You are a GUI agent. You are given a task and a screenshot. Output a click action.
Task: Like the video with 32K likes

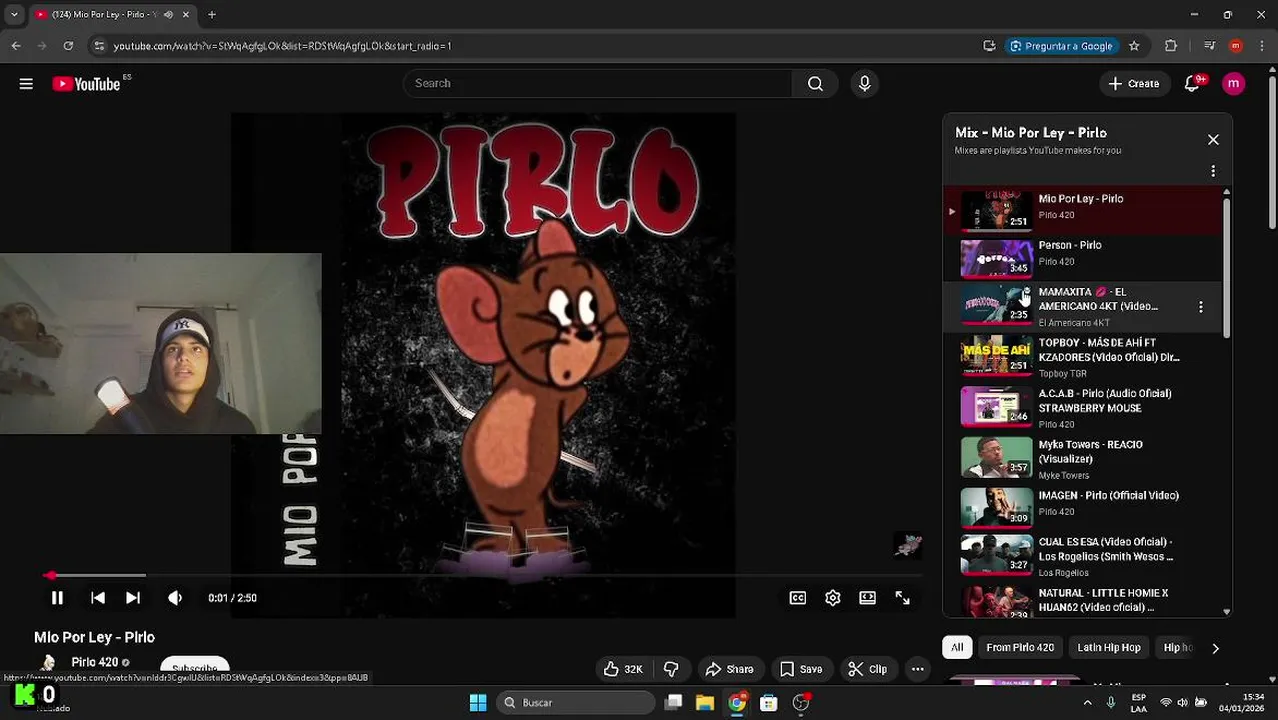coord(622,669)
